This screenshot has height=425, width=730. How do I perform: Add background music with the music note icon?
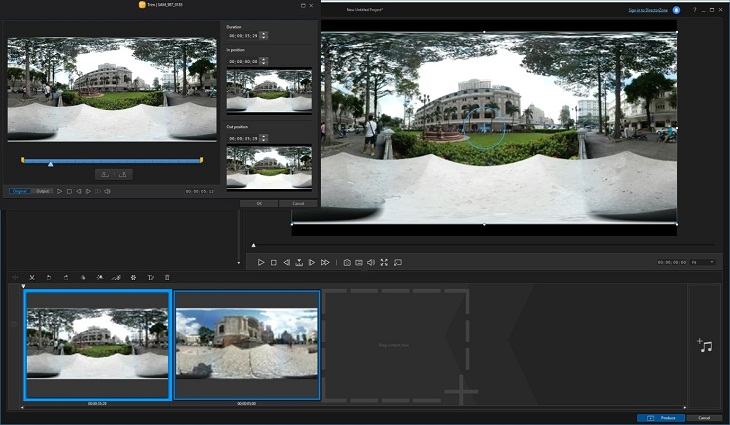click(704, 345)
